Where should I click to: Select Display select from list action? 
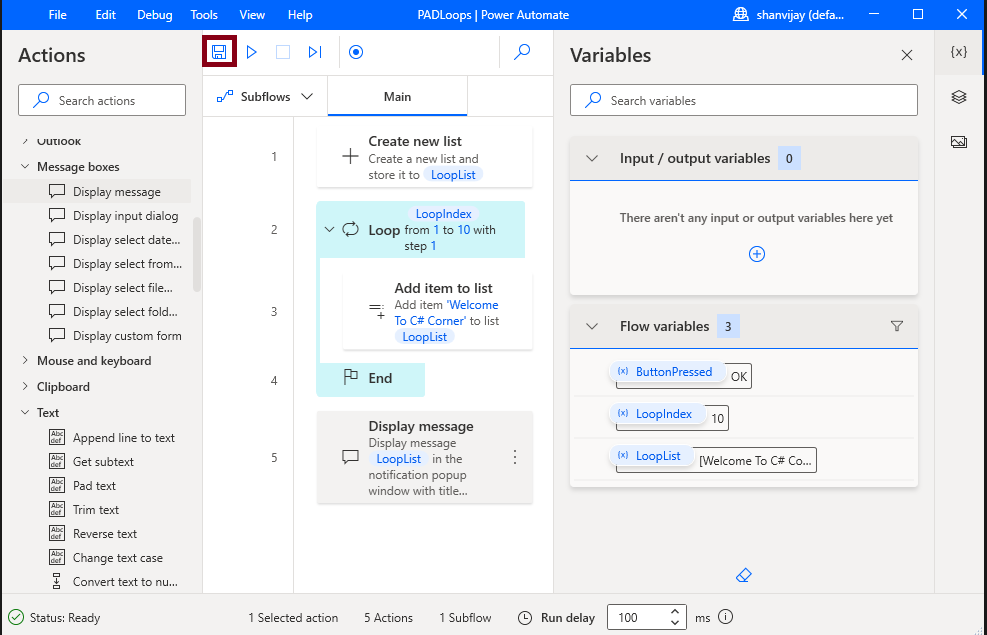tap(115, 263)
